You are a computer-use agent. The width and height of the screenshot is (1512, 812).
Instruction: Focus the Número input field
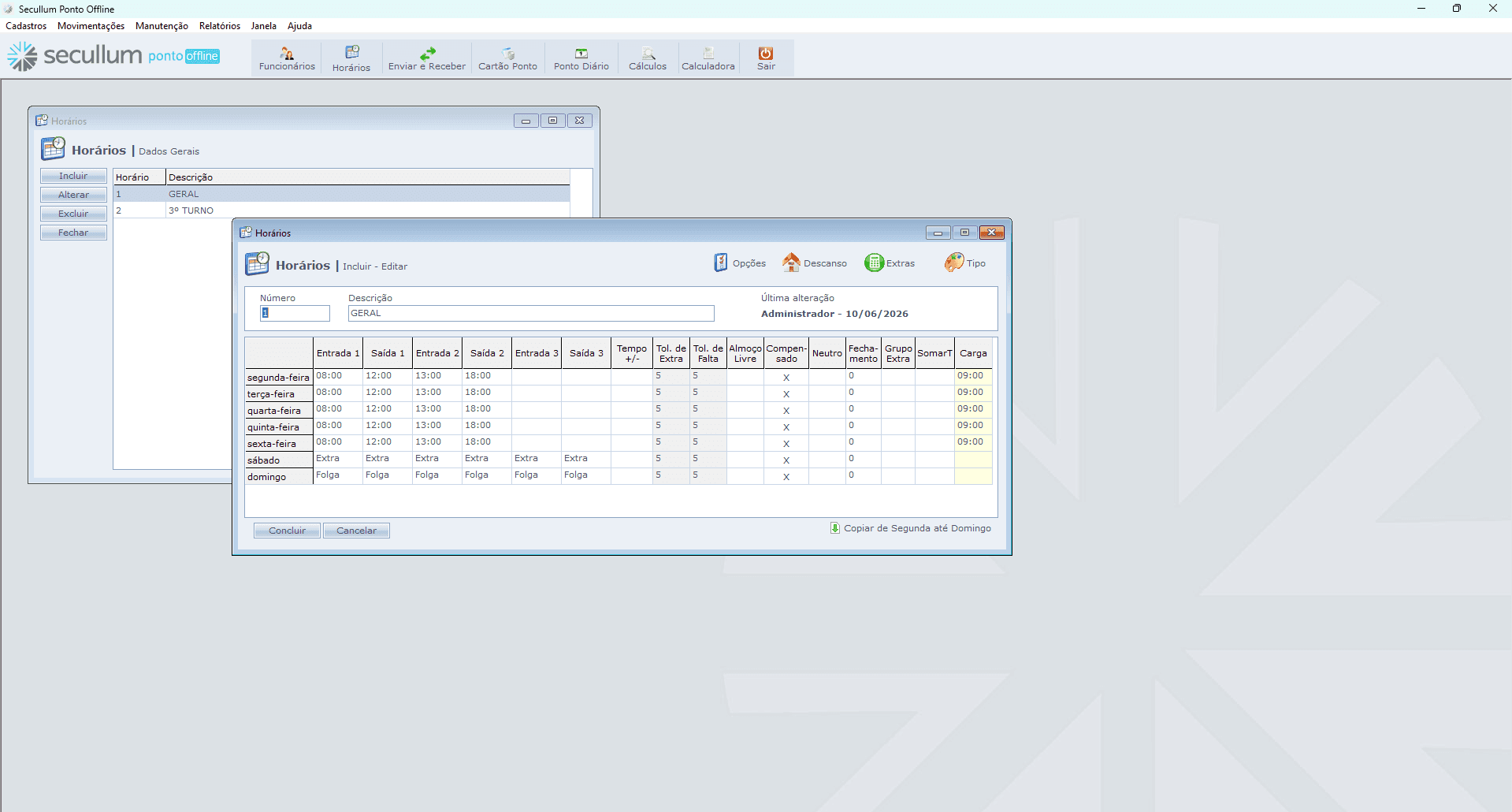(295, 313)
